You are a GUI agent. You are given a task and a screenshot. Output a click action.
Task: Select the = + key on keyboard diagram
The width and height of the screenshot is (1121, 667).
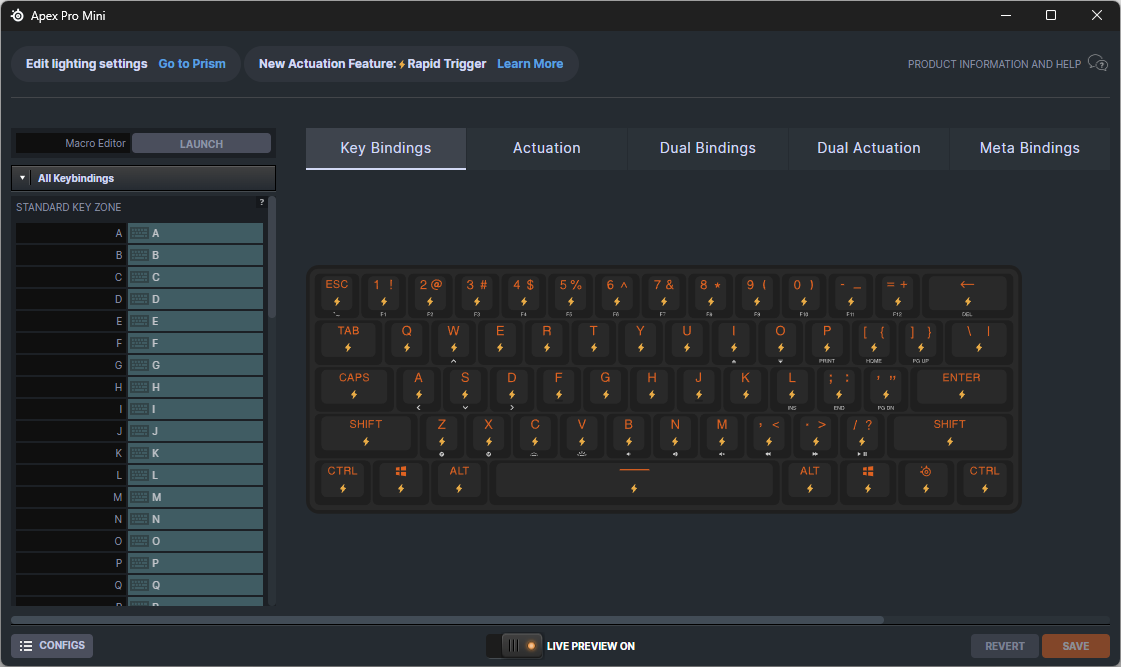pyautogui.click(x=897, y=295)
